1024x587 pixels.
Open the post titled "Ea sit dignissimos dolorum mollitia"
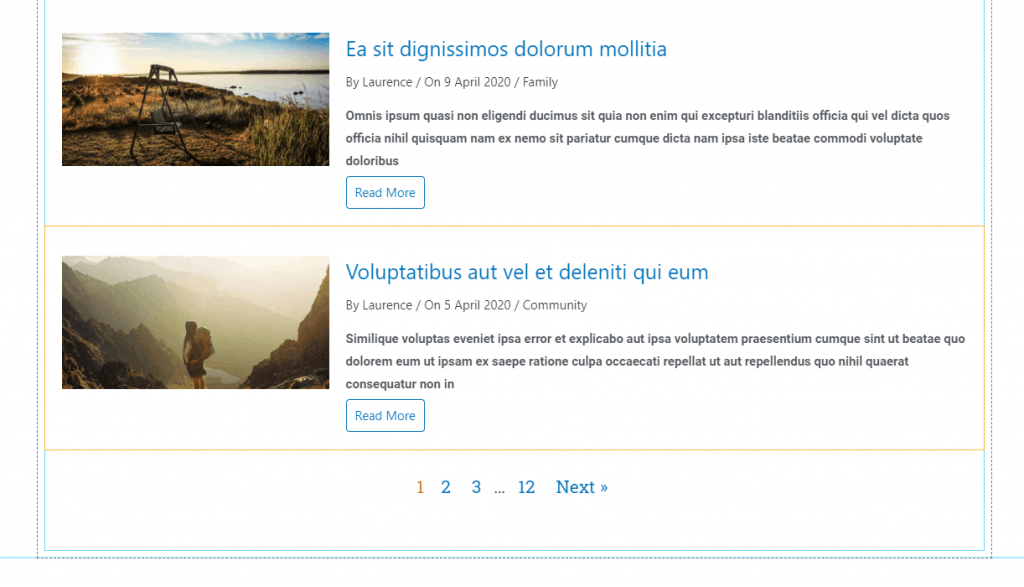(x=506, y=50)
